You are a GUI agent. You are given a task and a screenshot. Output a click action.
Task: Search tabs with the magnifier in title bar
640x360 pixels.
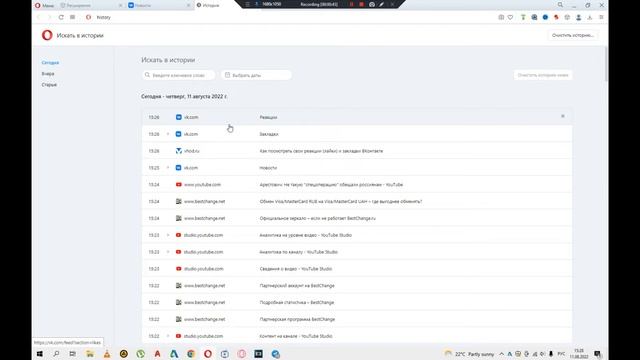tap(560, 5)
